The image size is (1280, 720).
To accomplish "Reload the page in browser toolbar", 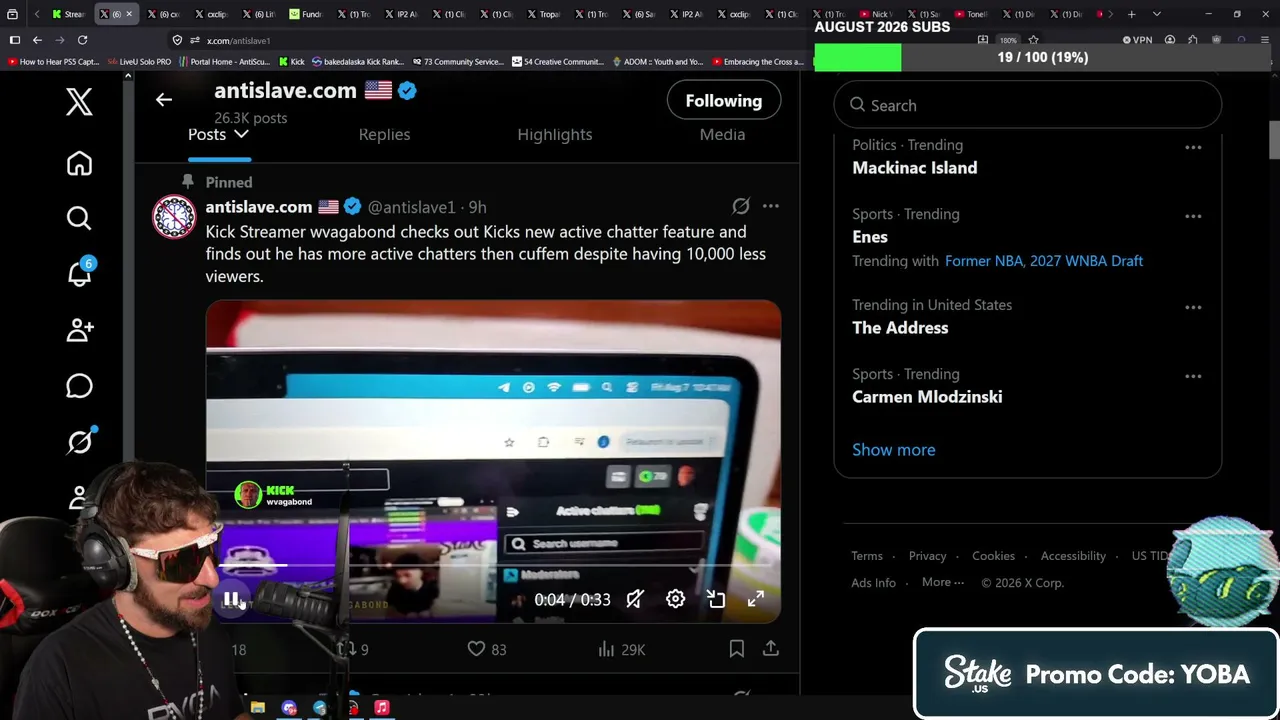I will pyautogui.click(x=82, y=40).
